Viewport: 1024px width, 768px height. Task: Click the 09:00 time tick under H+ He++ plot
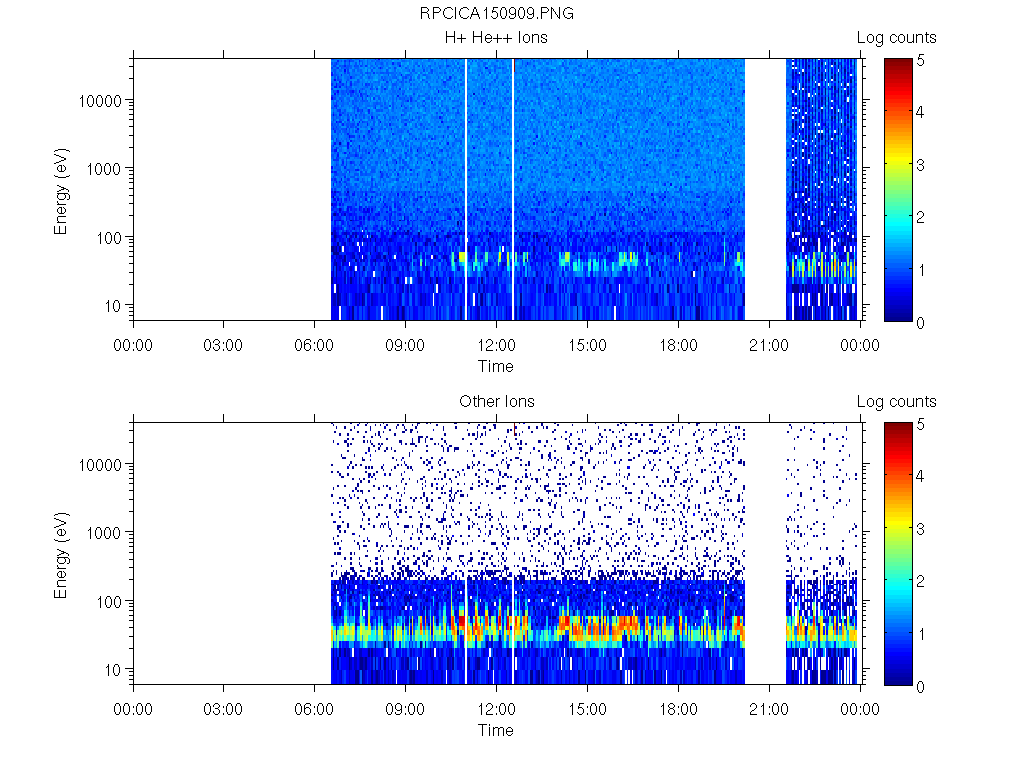point(405,345)
